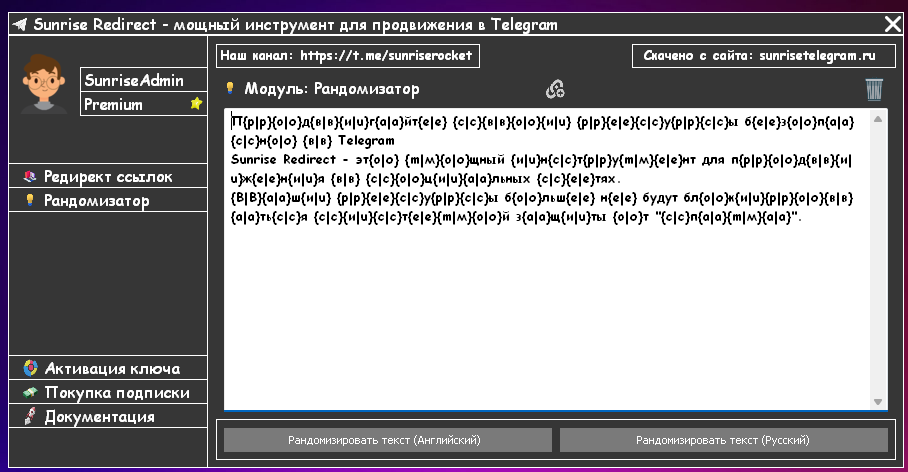Open the t.me/sunriserocket channel link
The height and width of the screenshot is (472, 908).
click(x=386, y=56)
